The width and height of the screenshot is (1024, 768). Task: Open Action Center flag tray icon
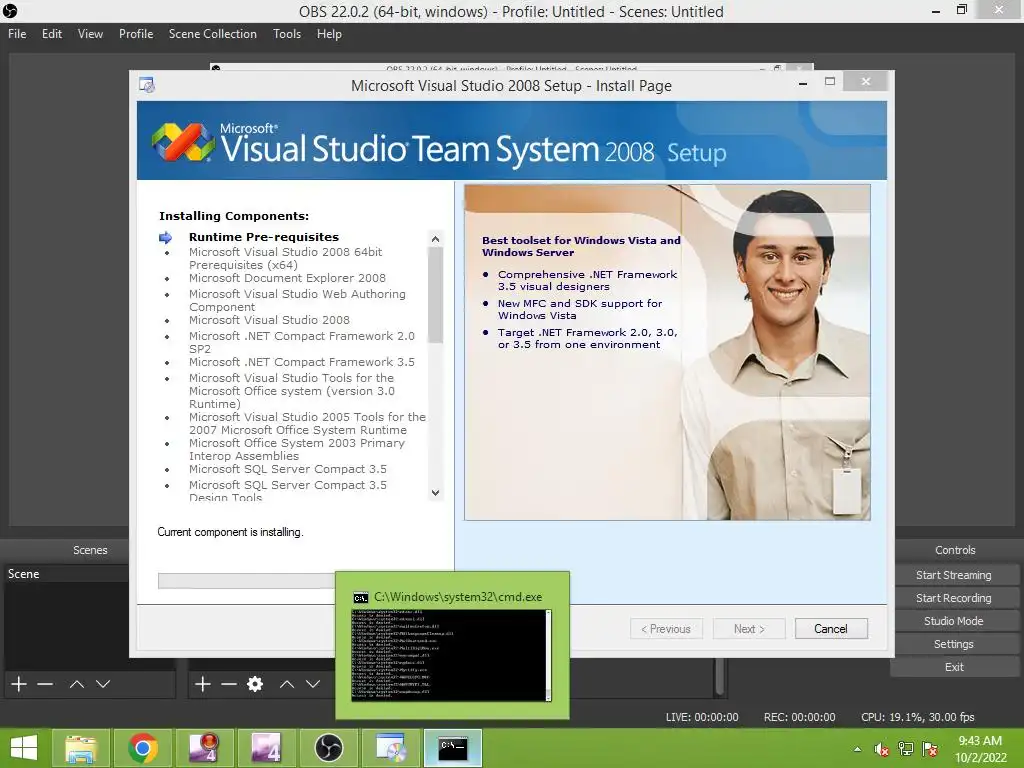930,749
